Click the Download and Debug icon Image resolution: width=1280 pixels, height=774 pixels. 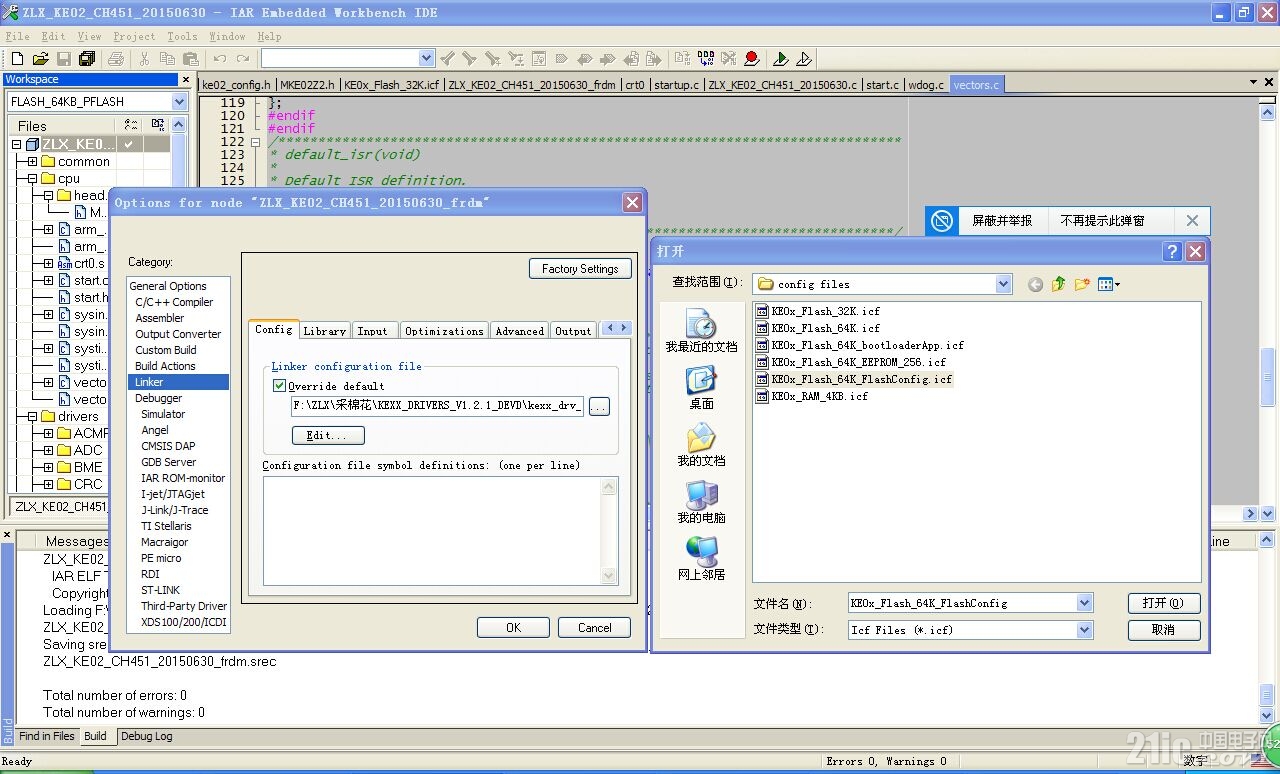tap(781, 59)
